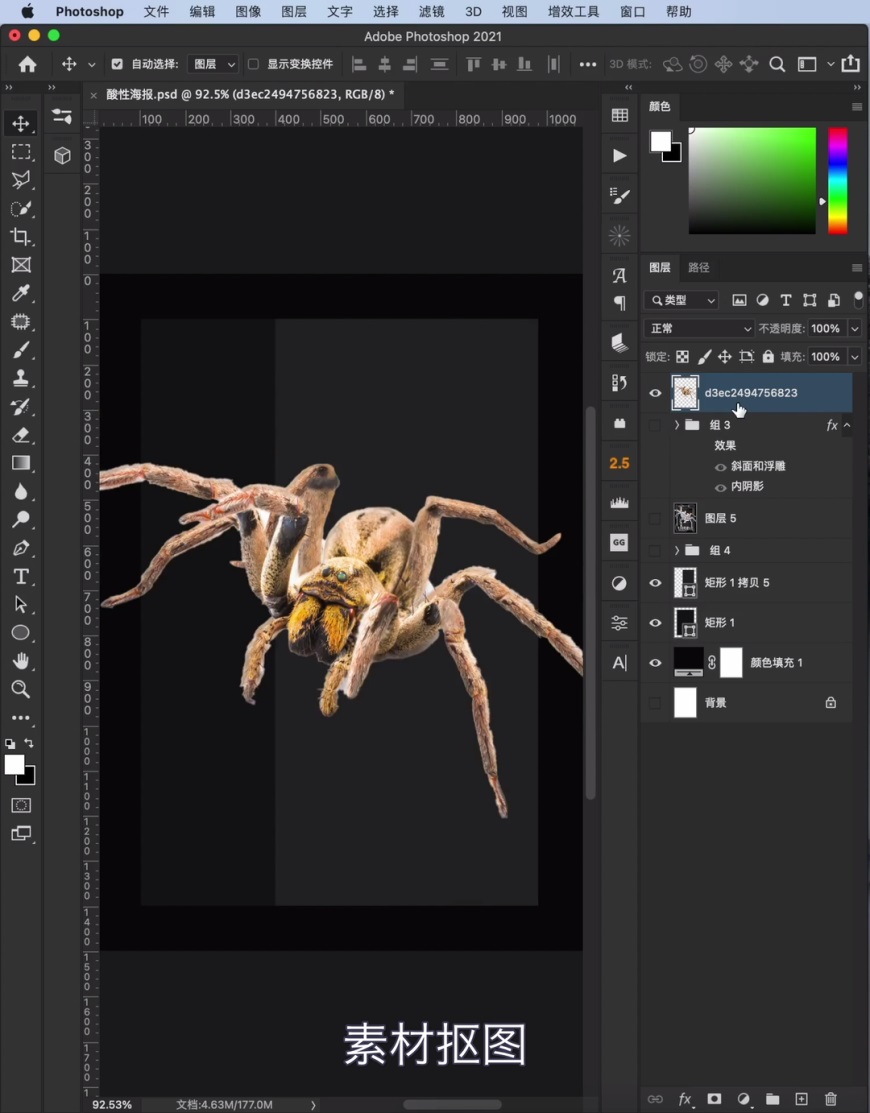Open the blend mode 正常 dropdown
The image size is (870, 1113).
[x=700, y=329]
